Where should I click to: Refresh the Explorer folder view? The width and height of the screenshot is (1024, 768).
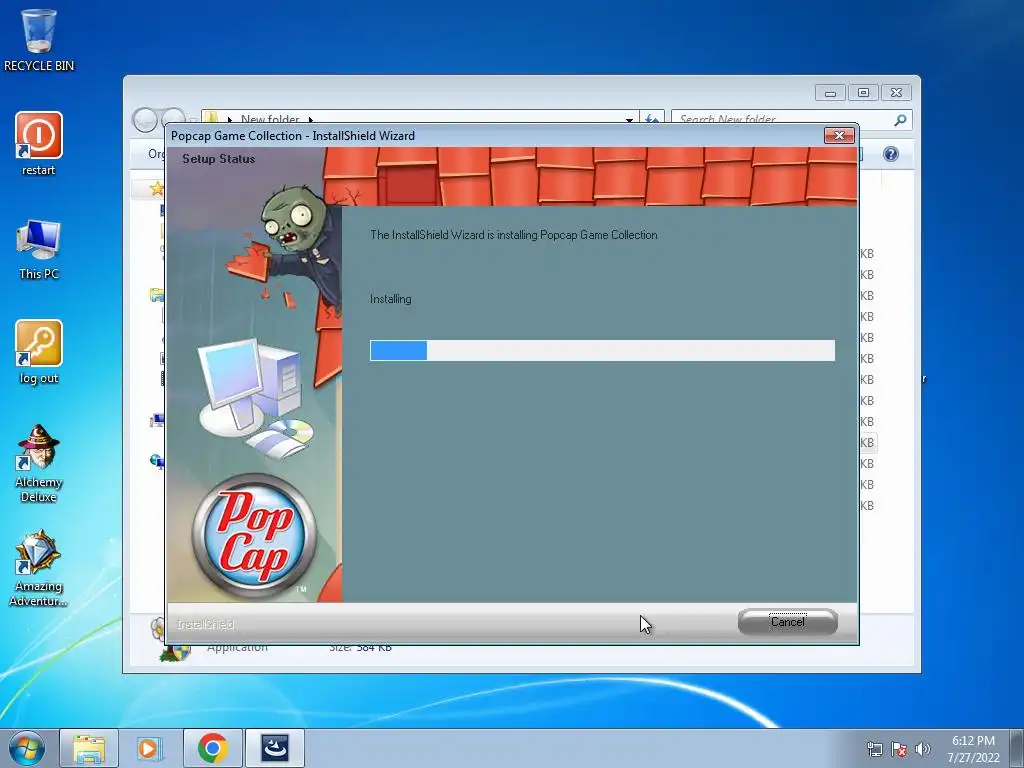652,119
